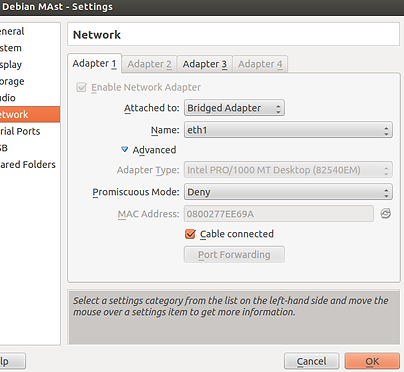The width and height of the screenshot is (404, 372).
Task: Click the Advanced label text
Action: coord(154,150)
